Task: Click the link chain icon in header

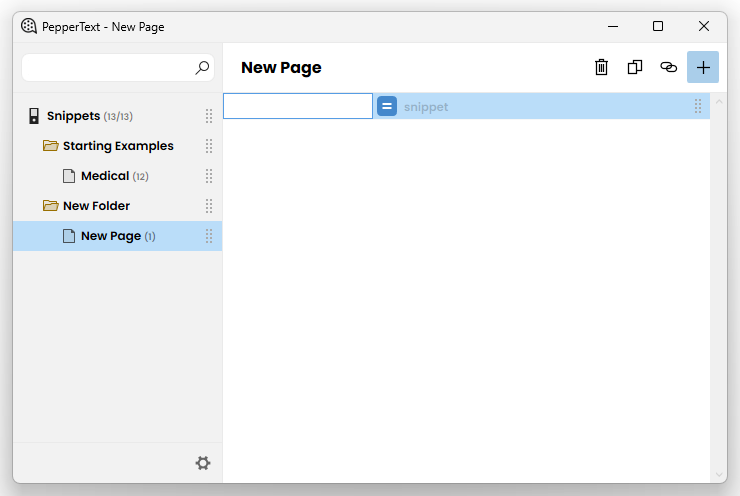Action: coord(668,67)
